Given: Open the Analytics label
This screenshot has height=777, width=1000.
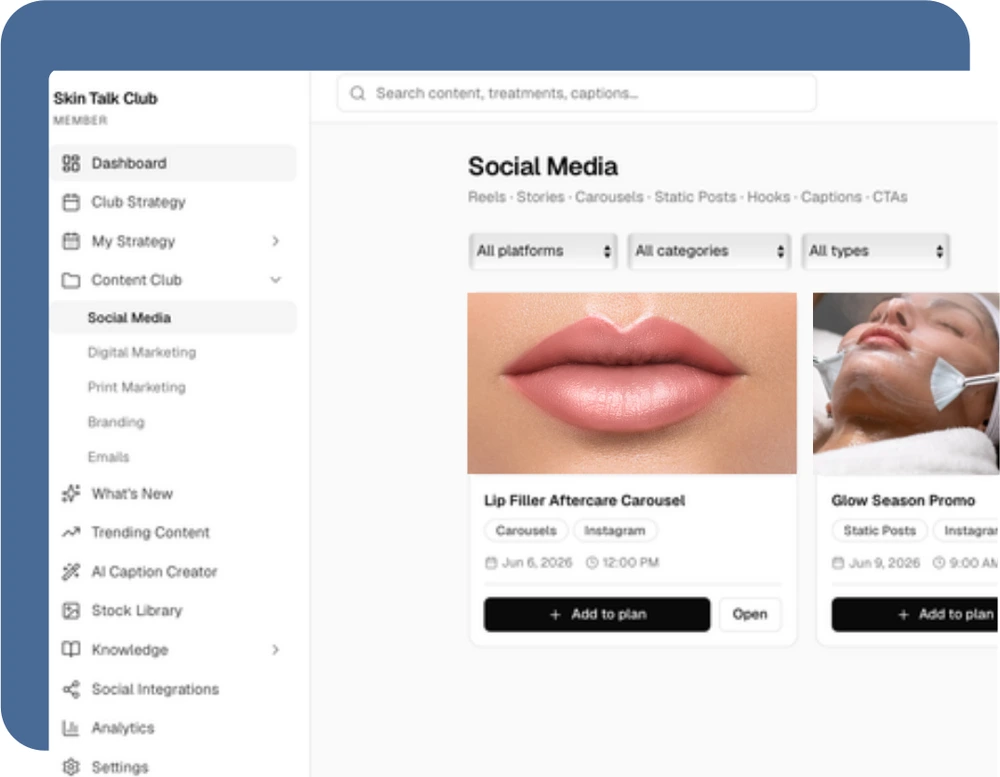Looking at the screenshot, I should 123,728.
